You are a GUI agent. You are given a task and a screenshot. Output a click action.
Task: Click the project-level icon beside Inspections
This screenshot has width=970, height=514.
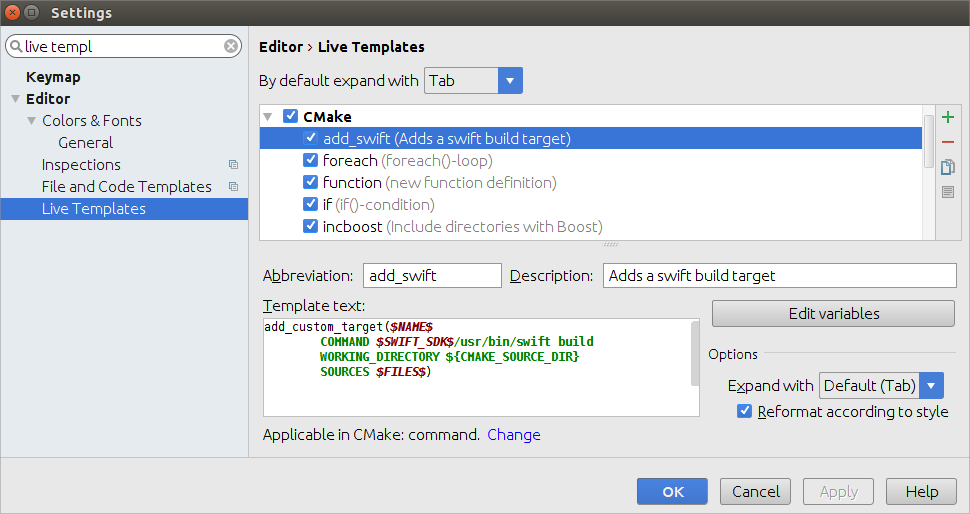233,165
